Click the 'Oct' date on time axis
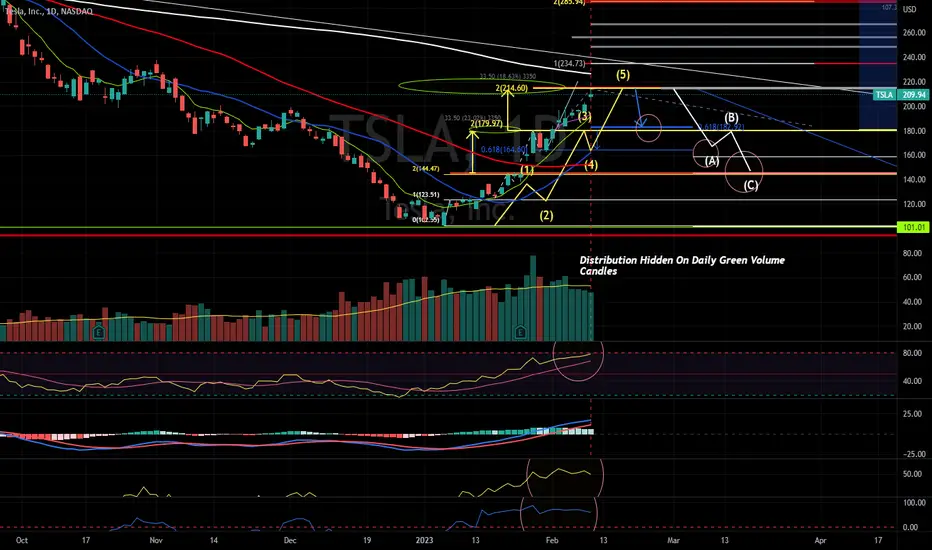 pyautogui.click(x=22, y=540)
